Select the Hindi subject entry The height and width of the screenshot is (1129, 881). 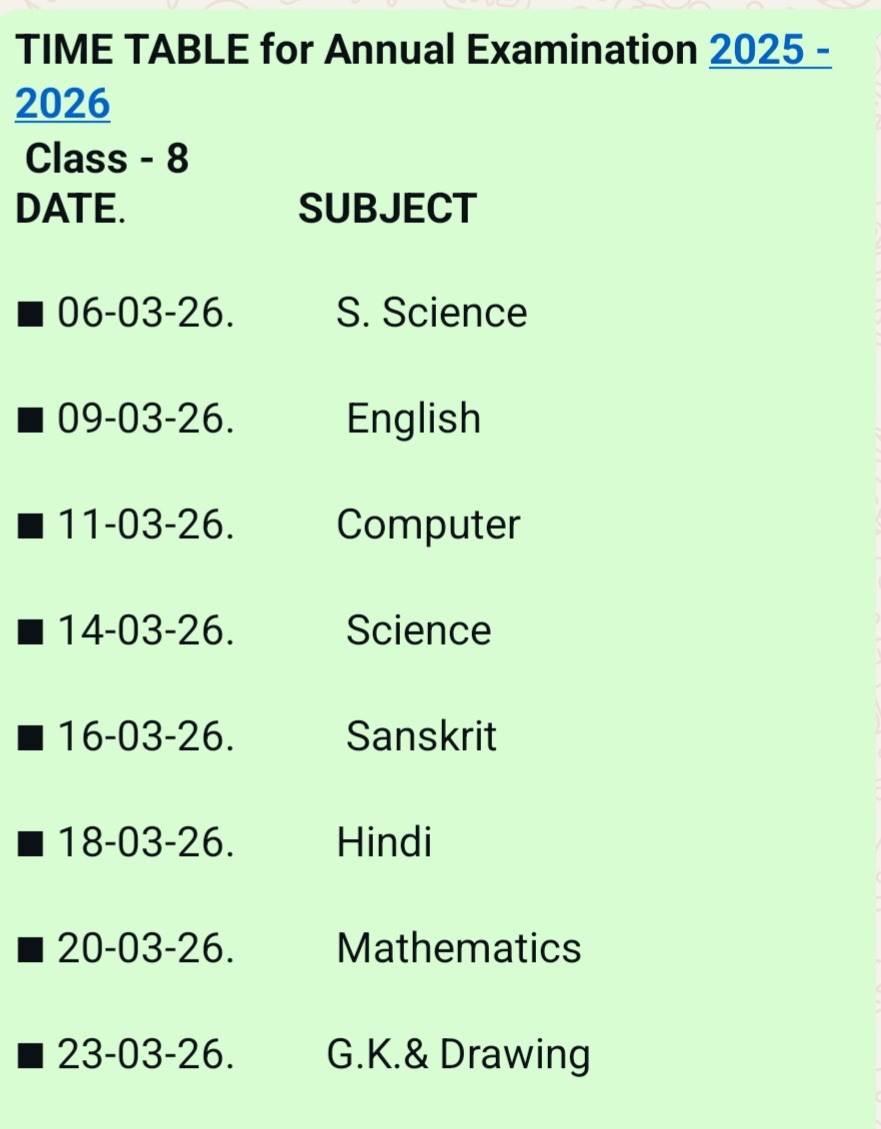pos(384,843)
